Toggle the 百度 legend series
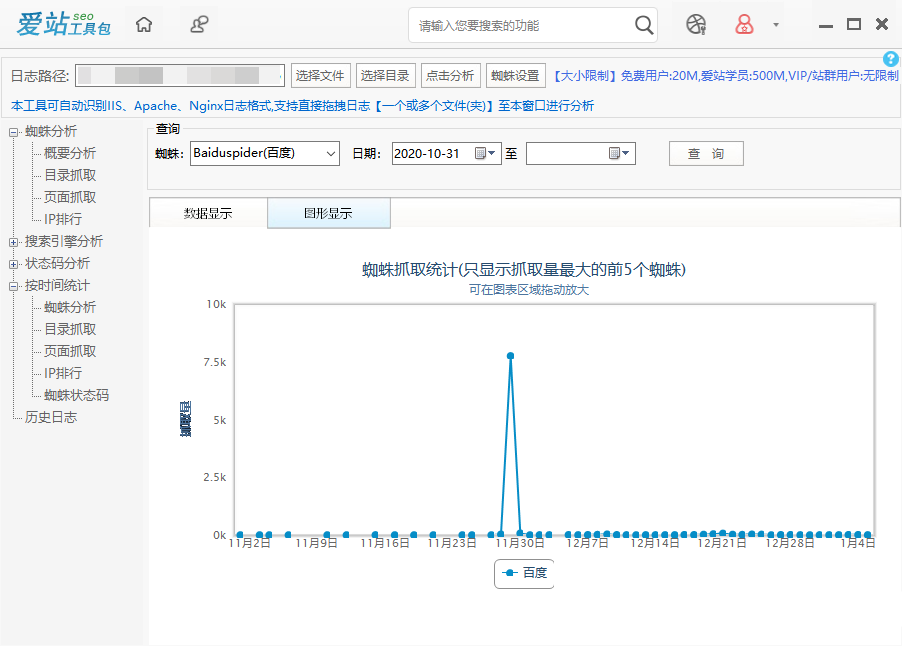Viewport: 902px width, 646px height. (x=524, y=573)
